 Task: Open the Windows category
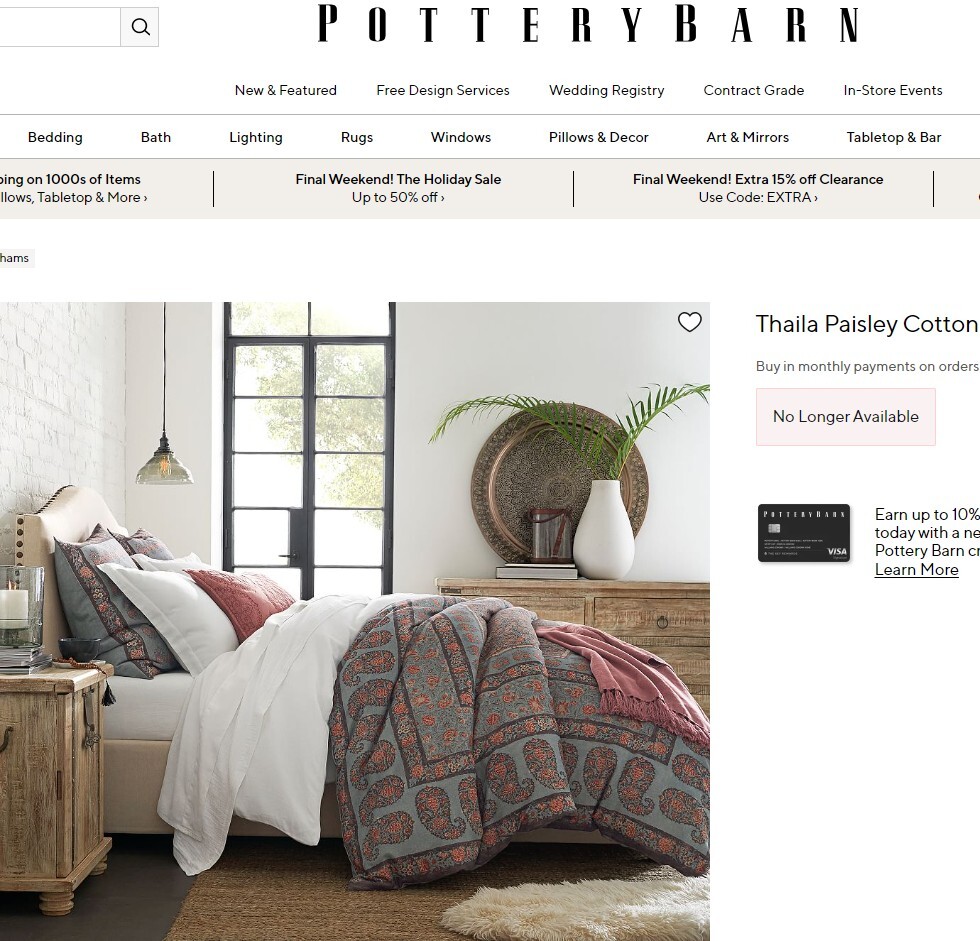tap(461, 137)
